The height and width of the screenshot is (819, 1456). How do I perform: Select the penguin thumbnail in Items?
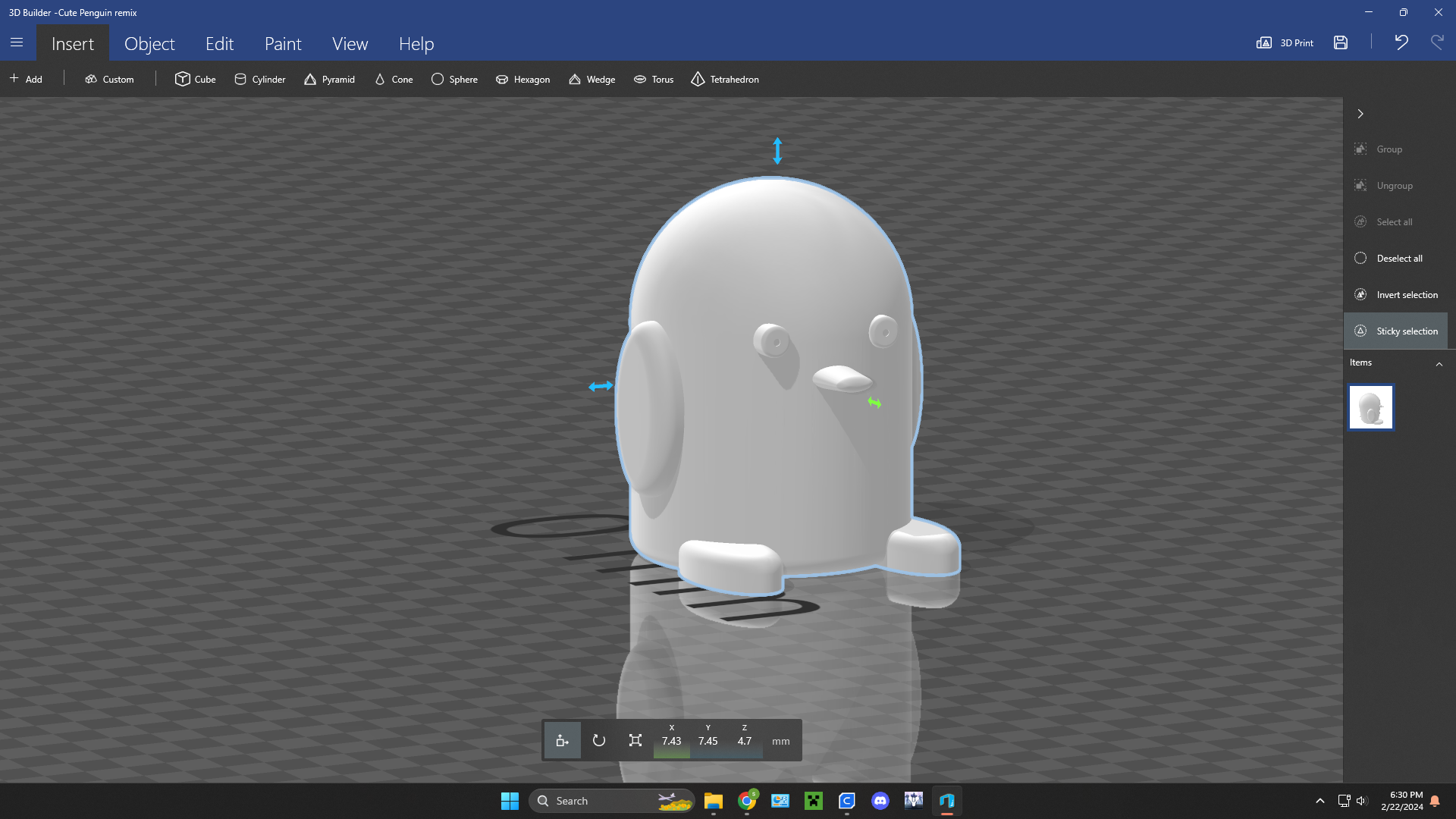(x=1370, y=407)
